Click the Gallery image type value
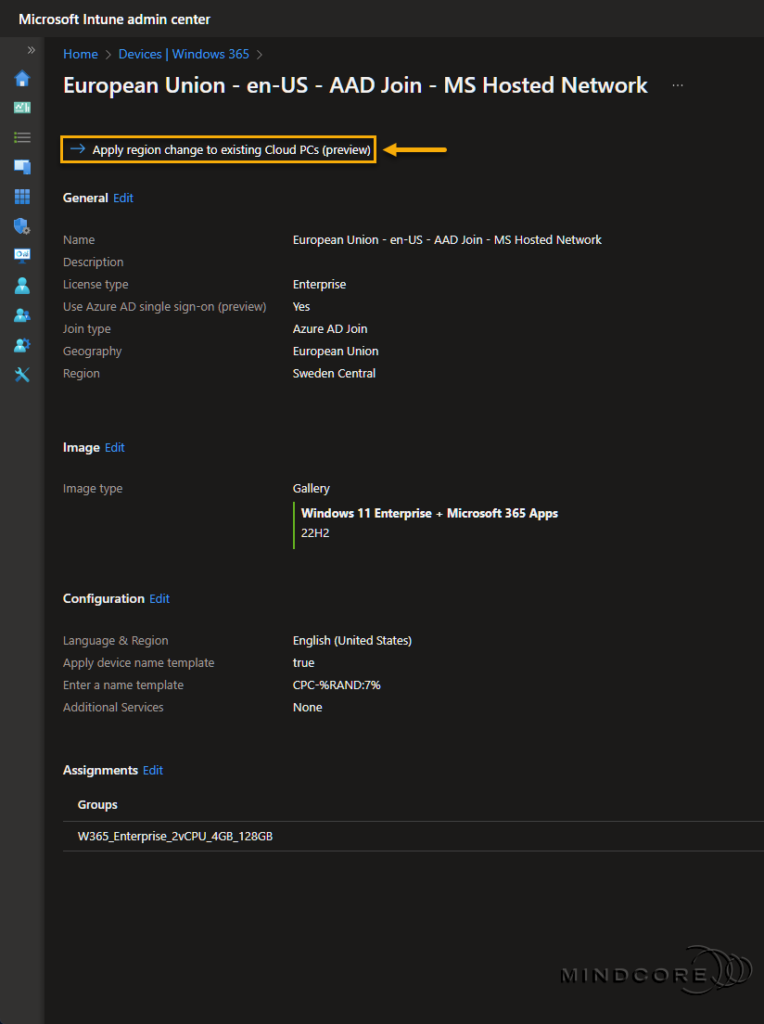The width and height of the screenshot is (764, 1024). coord(311,488)
